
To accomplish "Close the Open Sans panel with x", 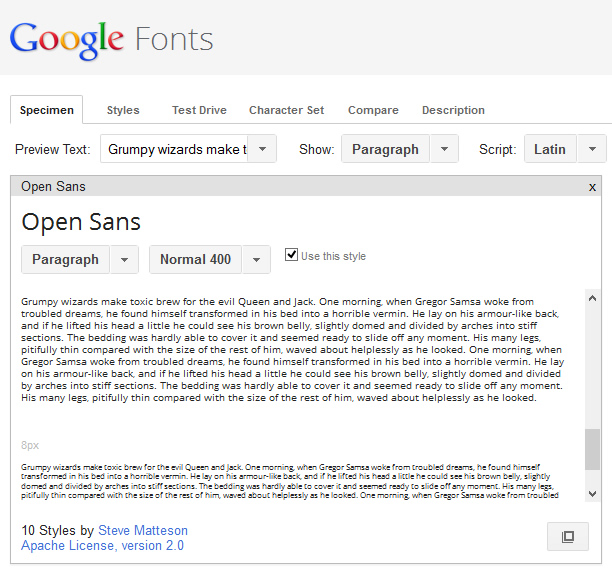I will [x=592, y=187].
